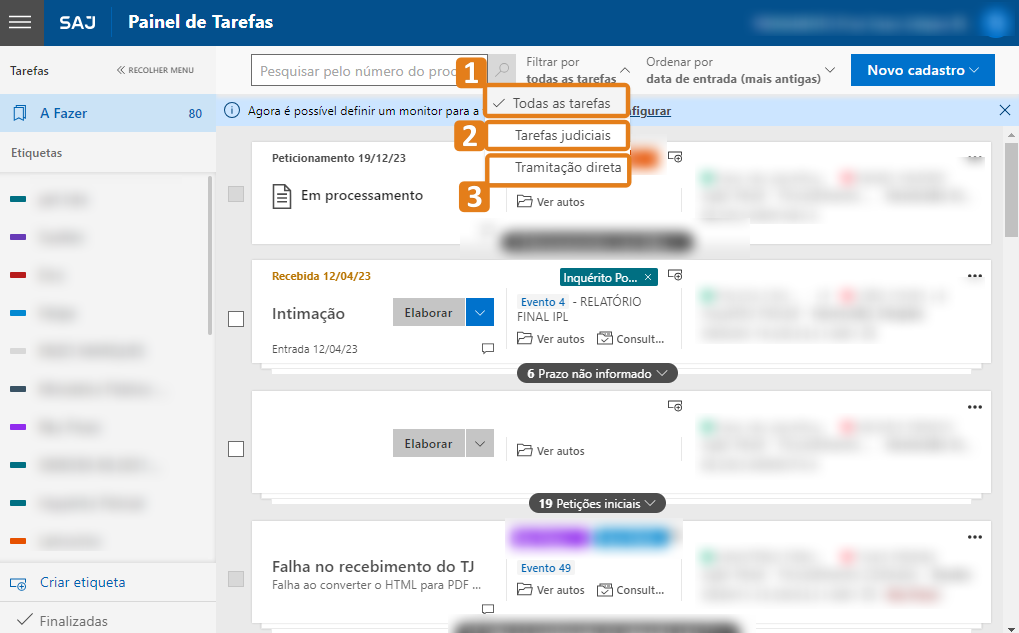Select the third task card checkbox
The width and height of the screenshot is (1019, 633).
coord(236,449)
